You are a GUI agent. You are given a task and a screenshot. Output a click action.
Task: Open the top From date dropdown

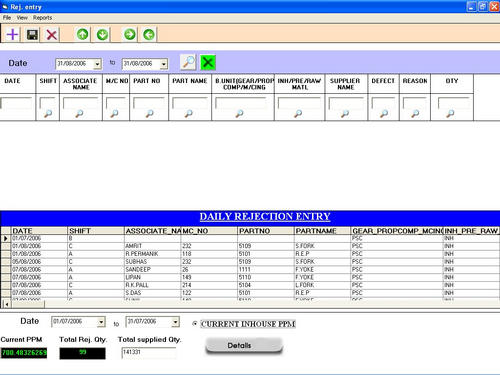tap(97, 64)
